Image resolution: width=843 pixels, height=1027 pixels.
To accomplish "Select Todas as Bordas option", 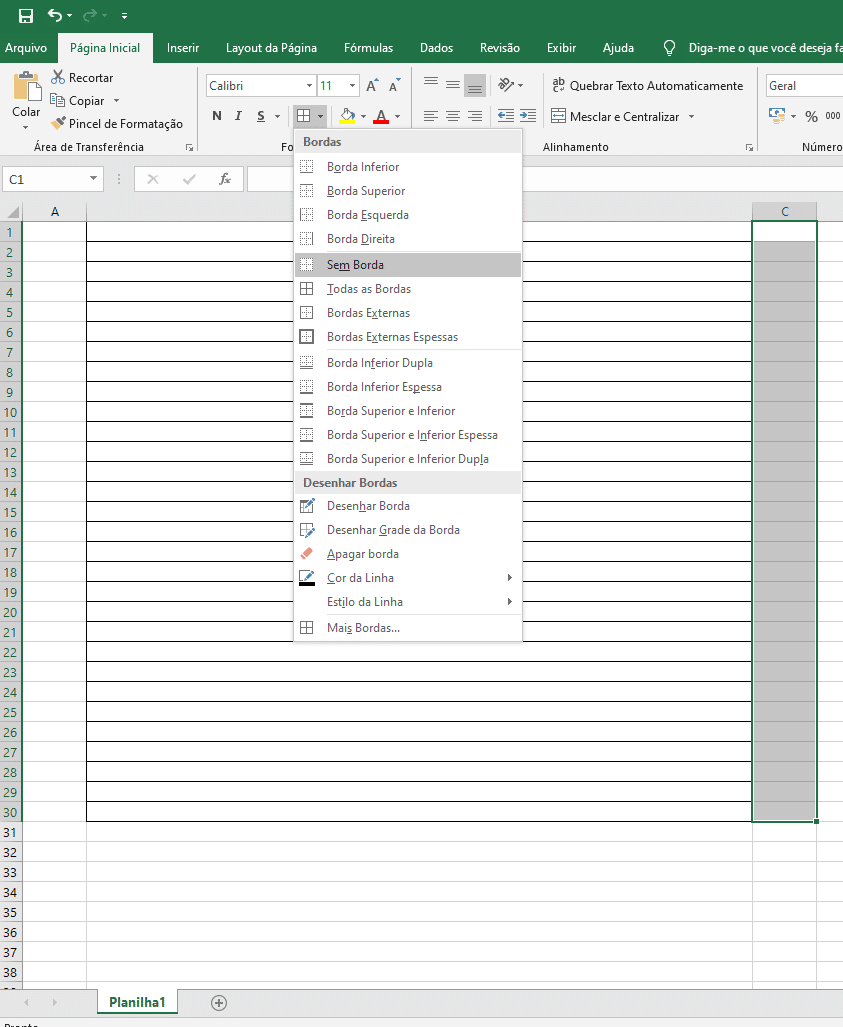I will coord(407,289).
